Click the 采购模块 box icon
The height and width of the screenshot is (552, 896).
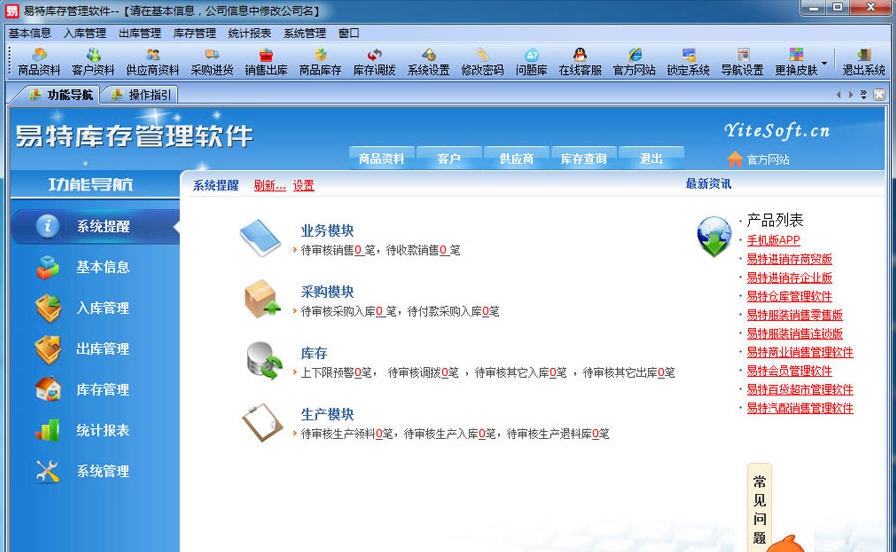(262, 299)
